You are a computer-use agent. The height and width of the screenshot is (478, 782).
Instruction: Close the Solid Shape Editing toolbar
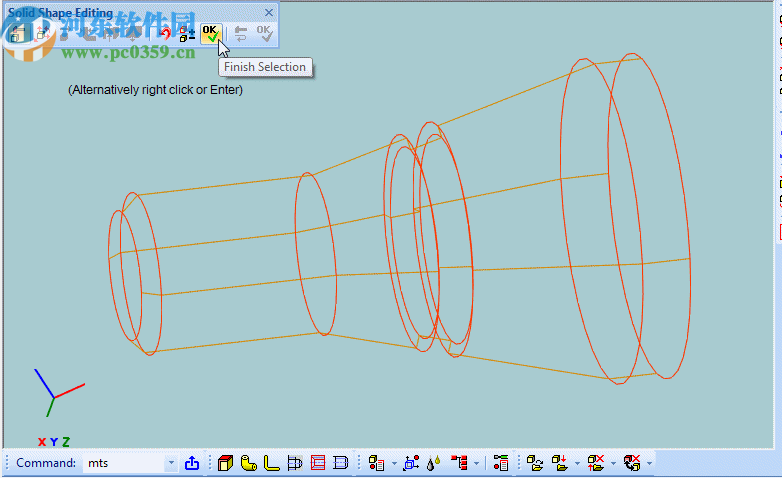(x=269, y=13)
